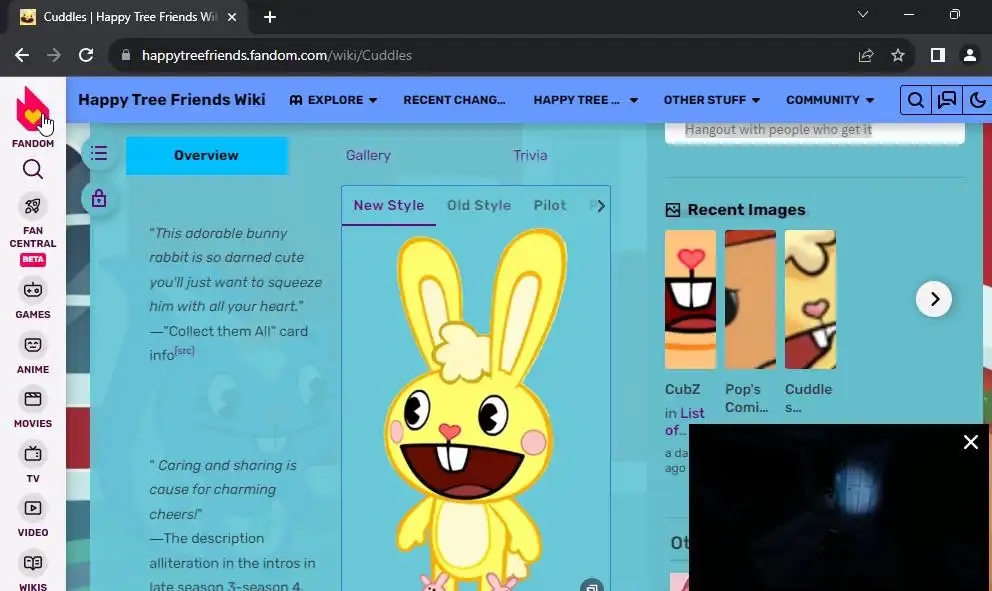Image resolution: width=992 pixels, height=591 pixels.
Task: Go to the TV category
Action: point(33,463)
